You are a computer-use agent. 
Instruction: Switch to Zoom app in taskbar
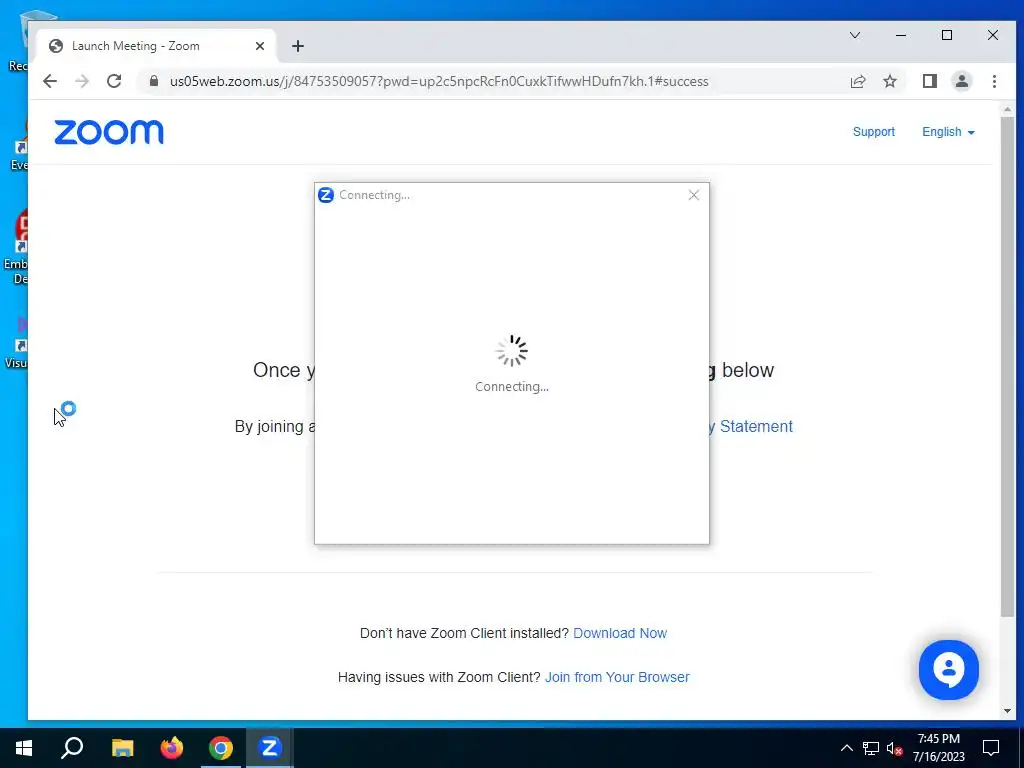coord(270,748)
